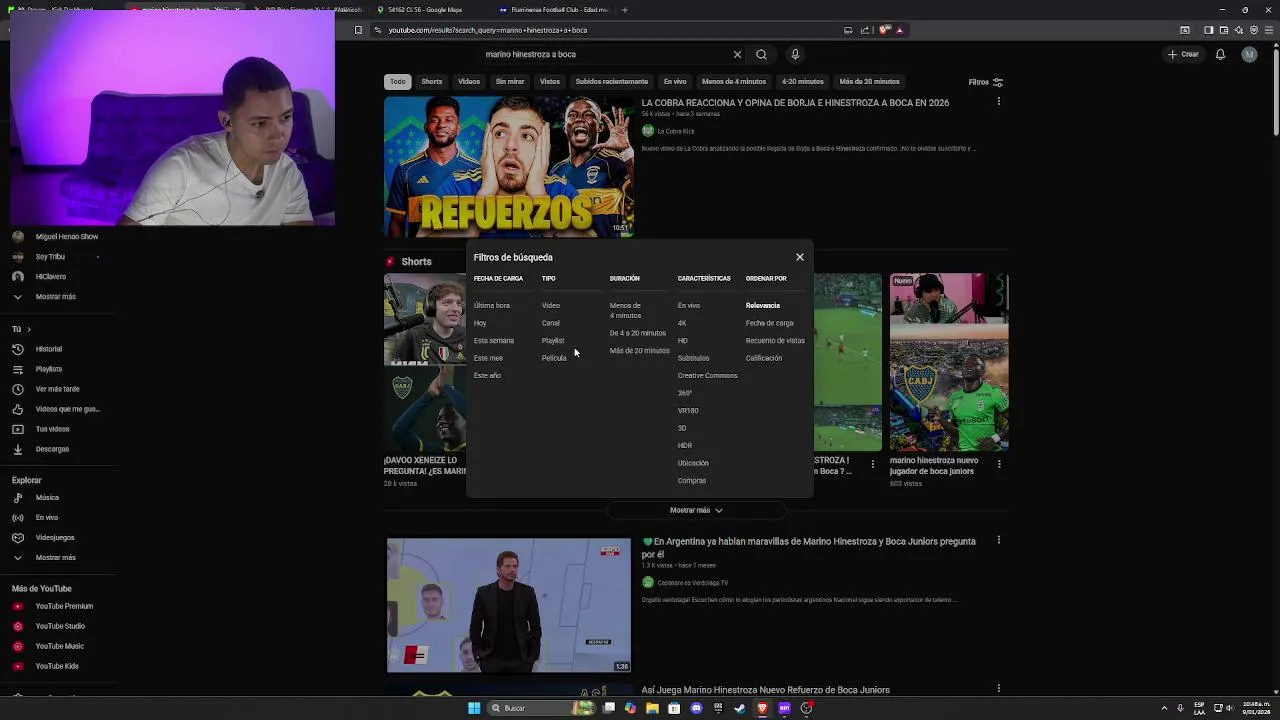
Task: Select the 4-20 minutos chip
Action: pos(803,81)
